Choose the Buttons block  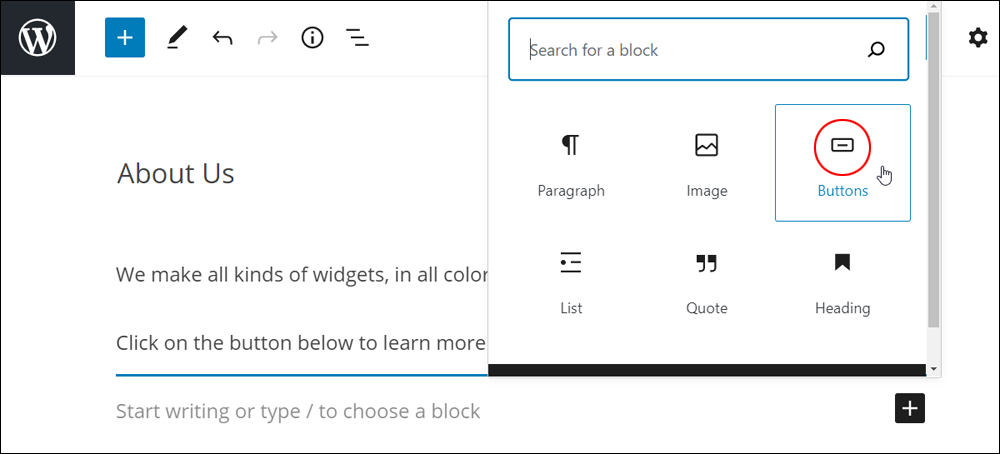pyautogui.click(x=842, y=163)
